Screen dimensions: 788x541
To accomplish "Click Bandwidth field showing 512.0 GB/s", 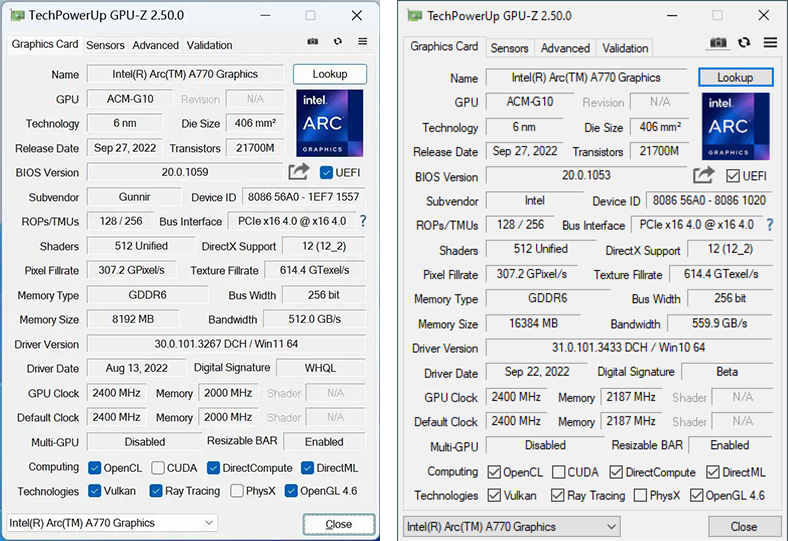I will [315, 319].
